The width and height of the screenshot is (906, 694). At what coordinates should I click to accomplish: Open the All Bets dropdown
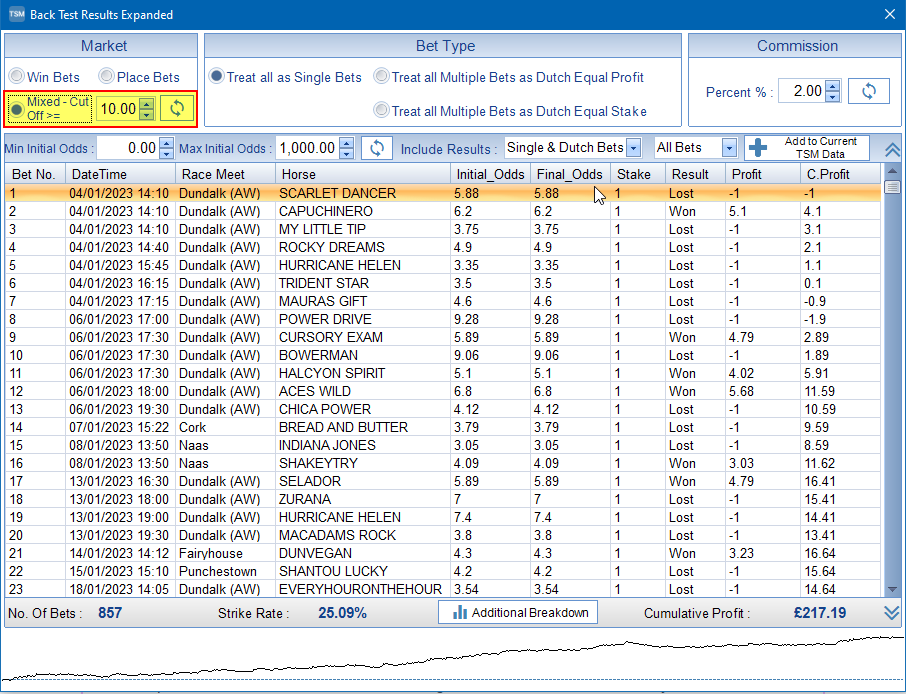point(728,148)
